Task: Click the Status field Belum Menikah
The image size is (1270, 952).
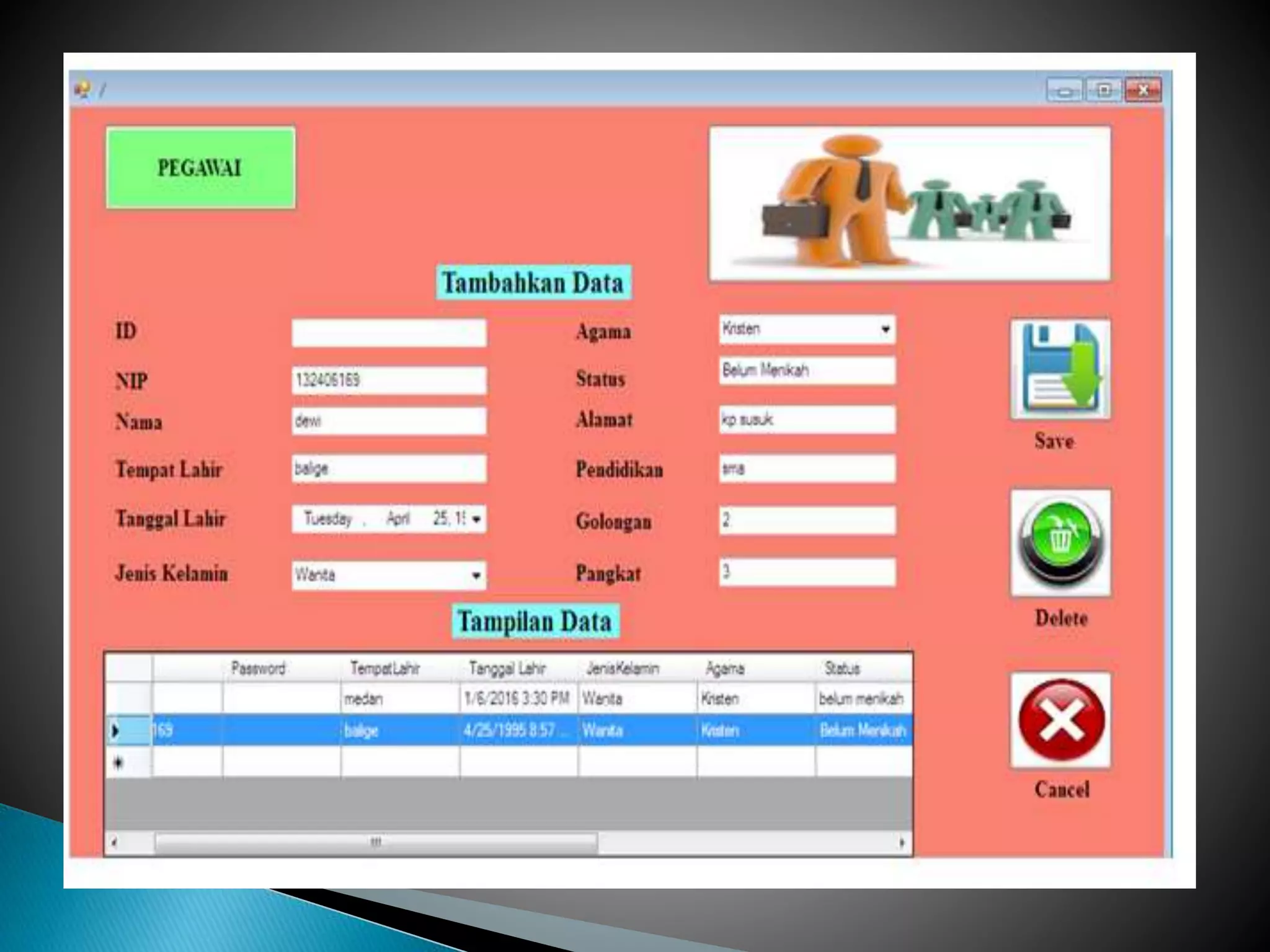Action: 807,371
